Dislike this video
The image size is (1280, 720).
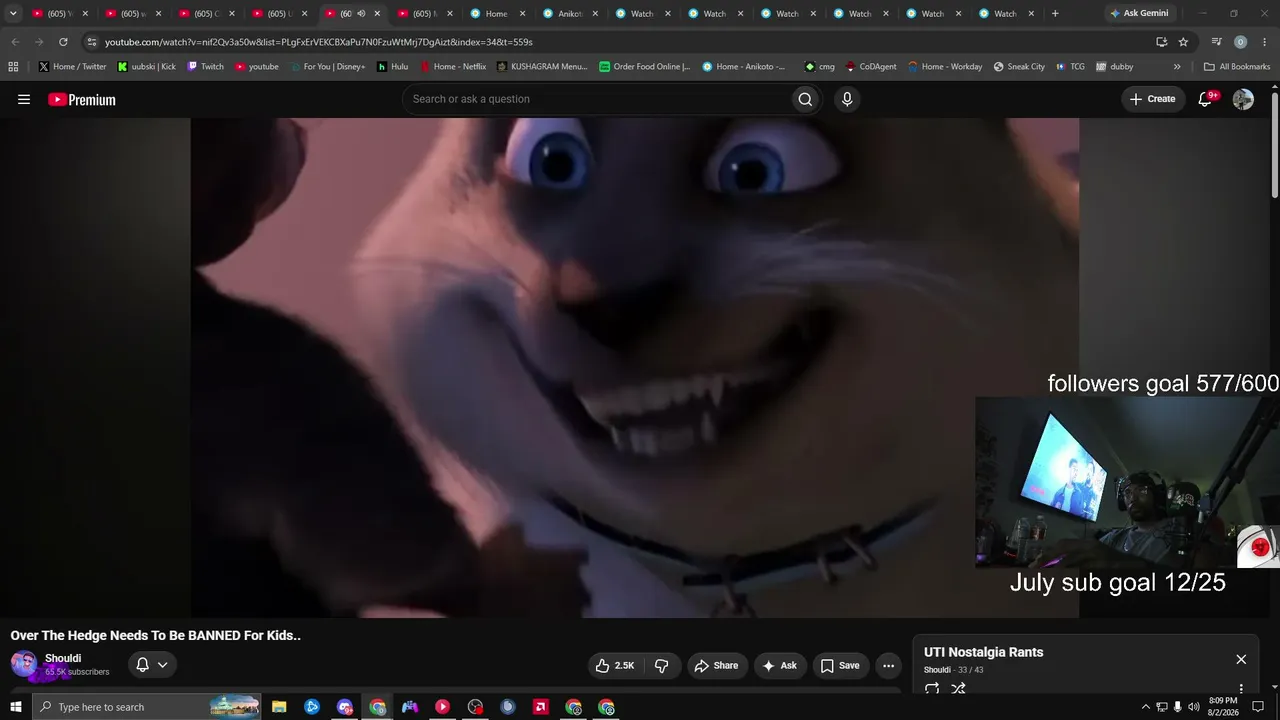pyautogui.click(x=662, y=666)
